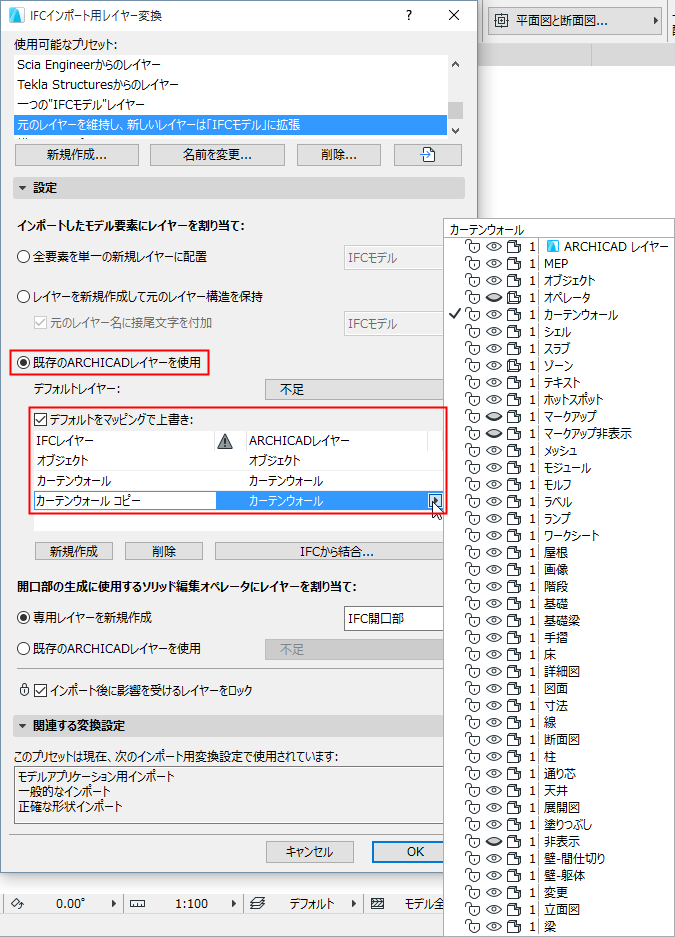Click the IFCから結合... button

[x=329, y=551]
